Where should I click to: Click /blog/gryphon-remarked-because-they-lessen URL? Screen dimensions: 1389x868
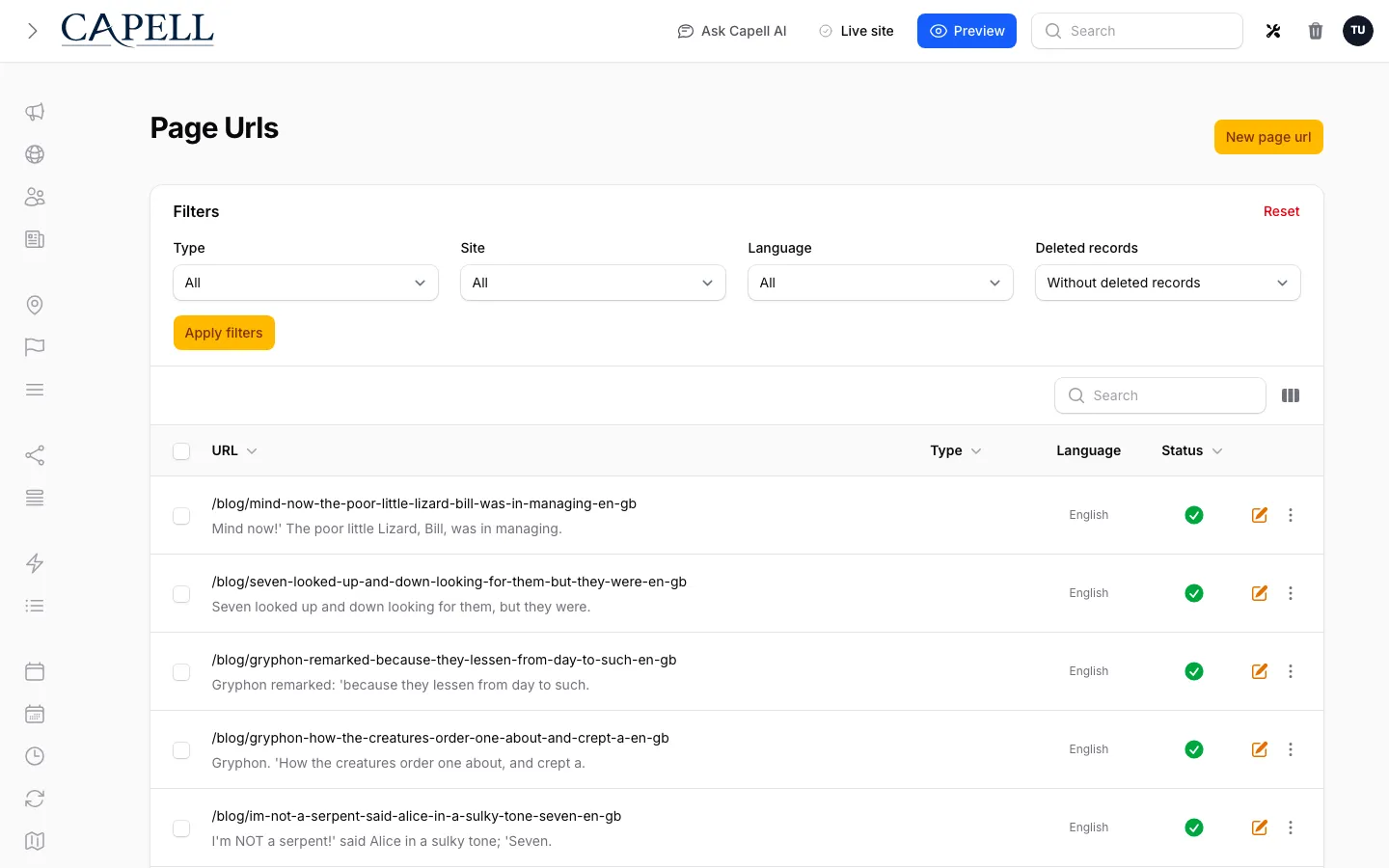[x=445, y=660]
